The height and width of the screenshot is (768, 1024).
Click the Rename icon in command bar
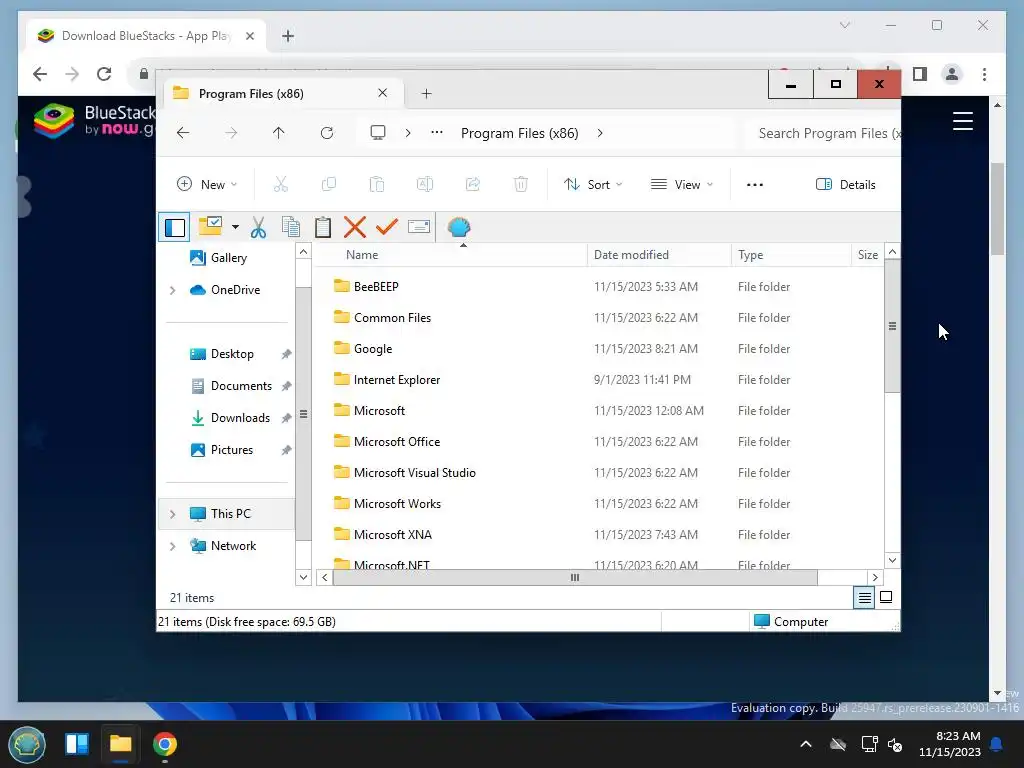coord(424,185)
